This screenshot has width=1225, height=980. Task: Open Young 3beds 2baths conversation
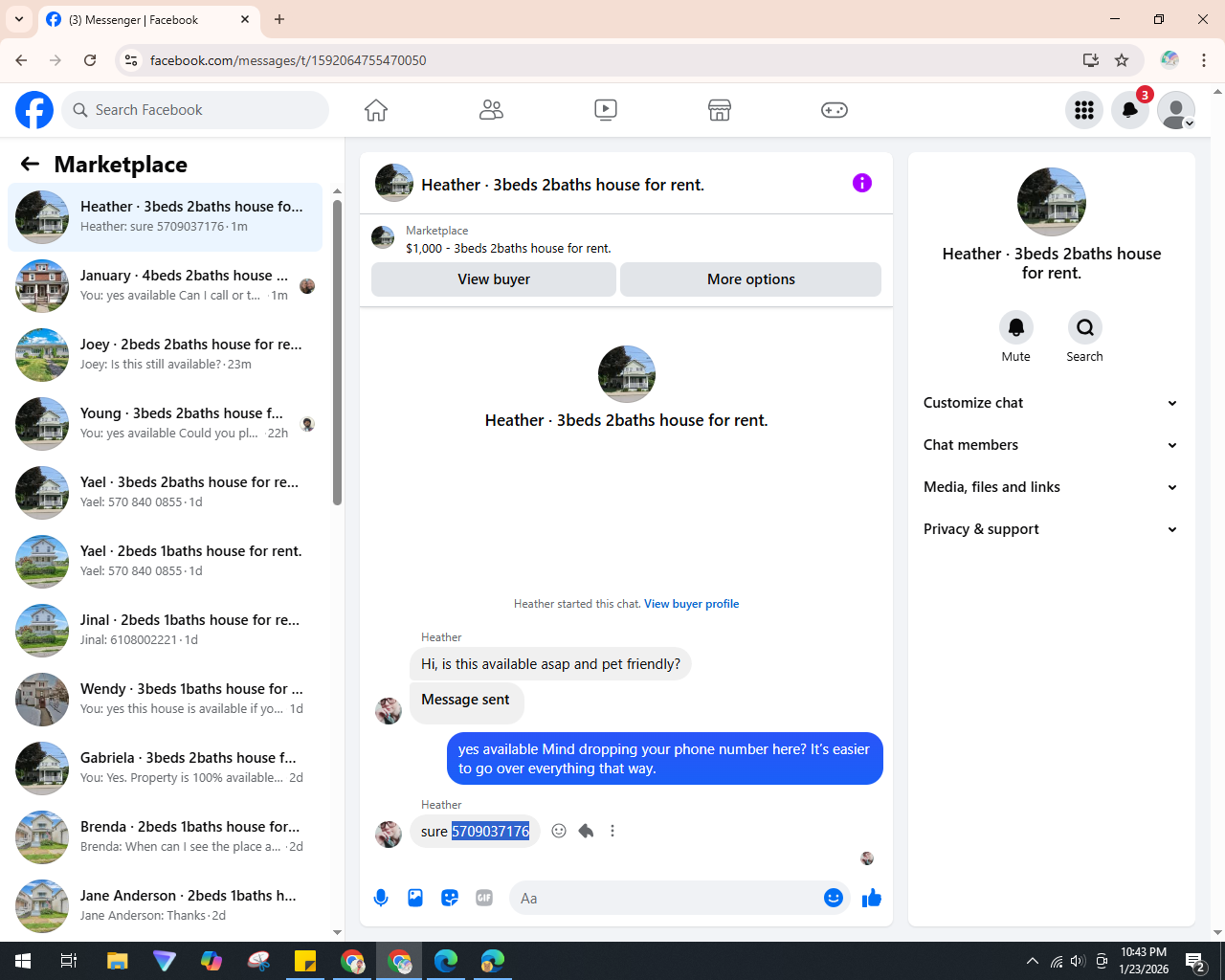166,424
